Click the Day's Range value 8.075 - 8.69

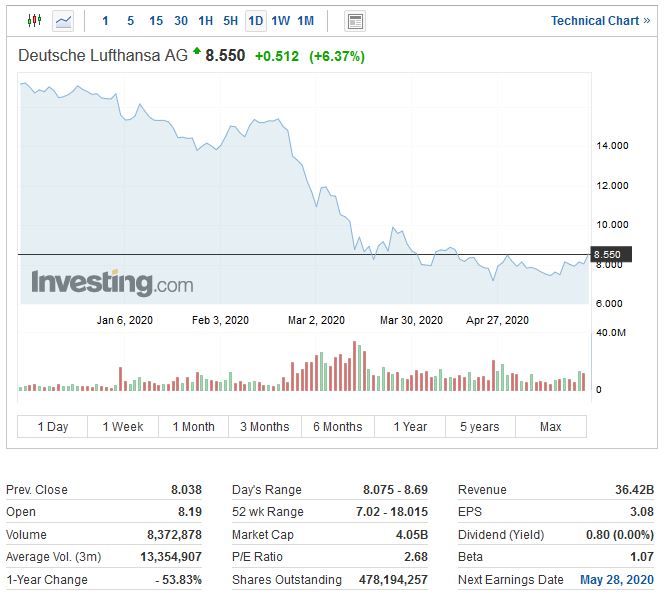tap(395, 489)
